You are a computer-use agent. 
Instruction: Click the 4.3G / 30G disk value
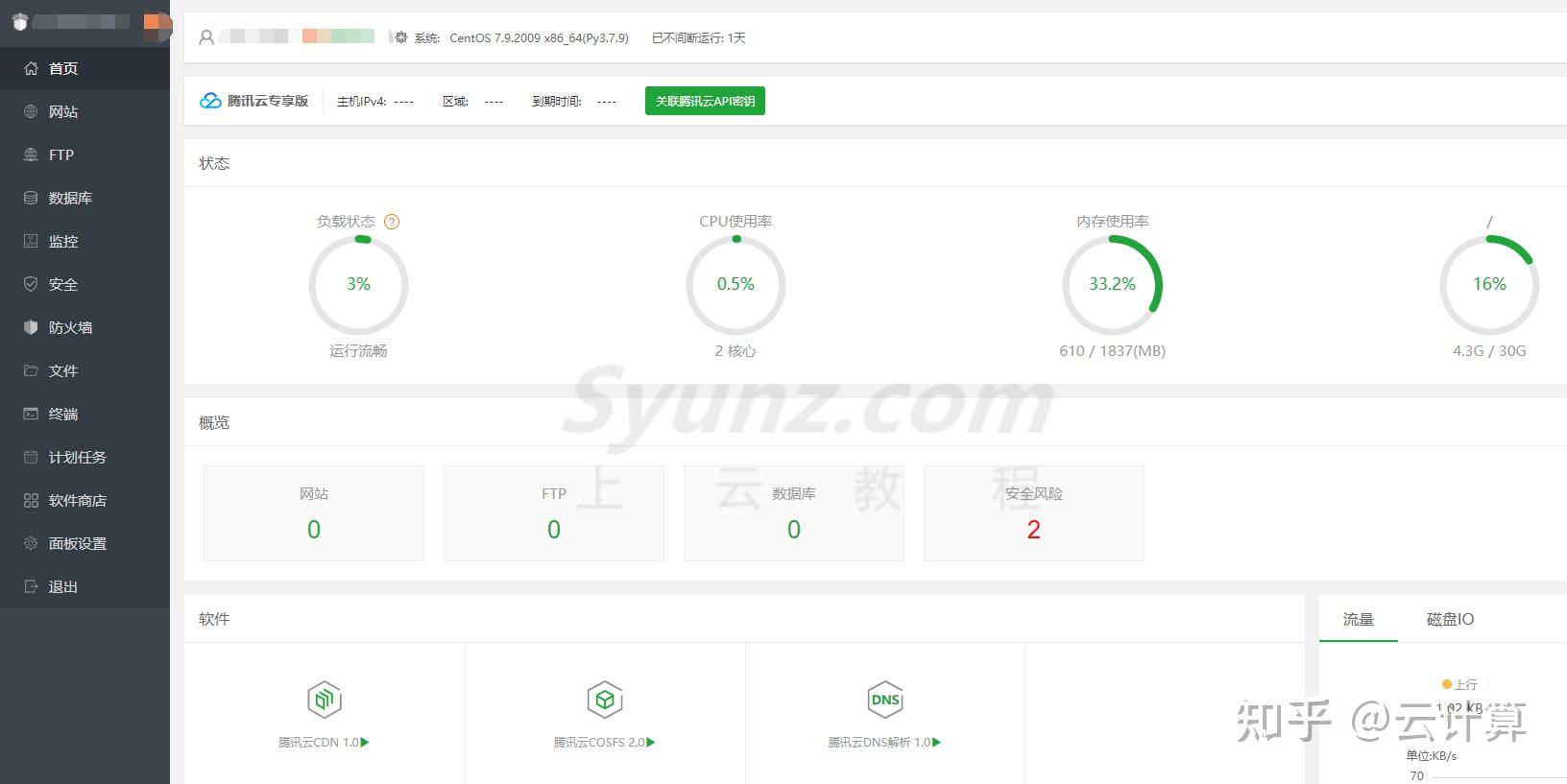click(1489, 351)
